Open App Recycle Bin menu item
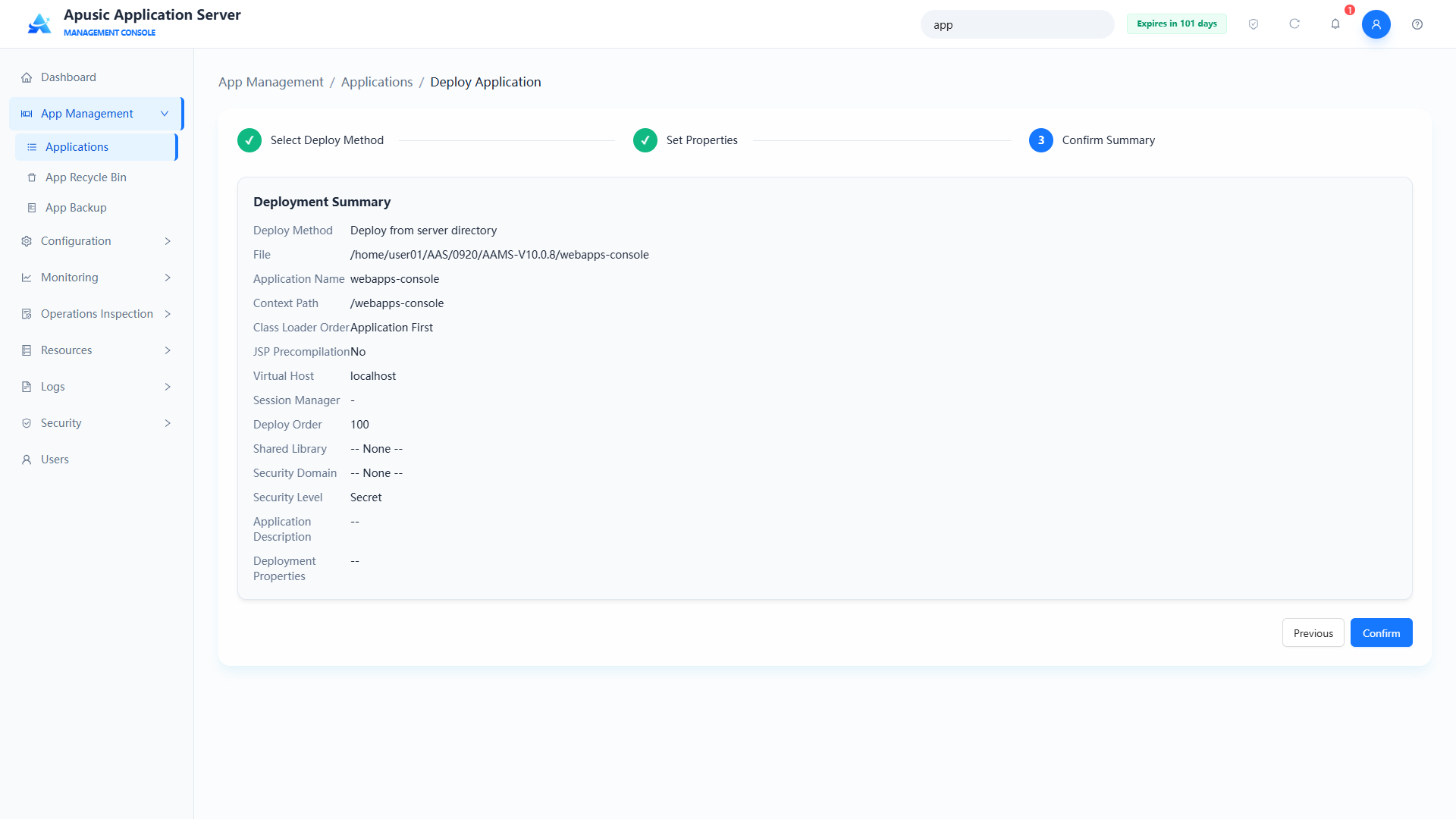This screenshot has width=1456, height=819. click(96, 177)
